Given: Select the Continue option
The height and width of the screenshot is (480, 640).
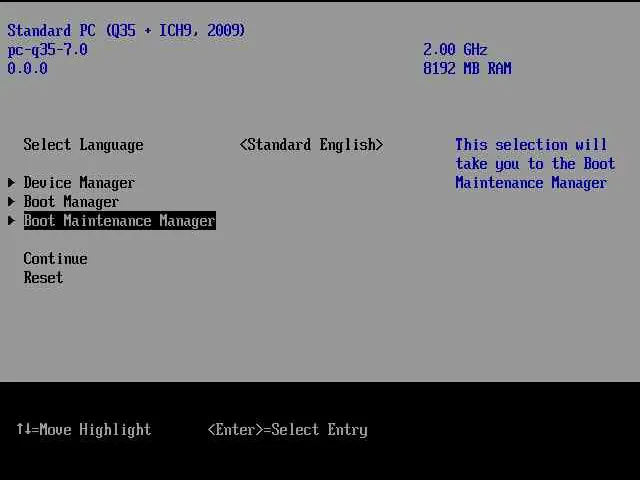Looking at the screenshot, I should [55, 259].
